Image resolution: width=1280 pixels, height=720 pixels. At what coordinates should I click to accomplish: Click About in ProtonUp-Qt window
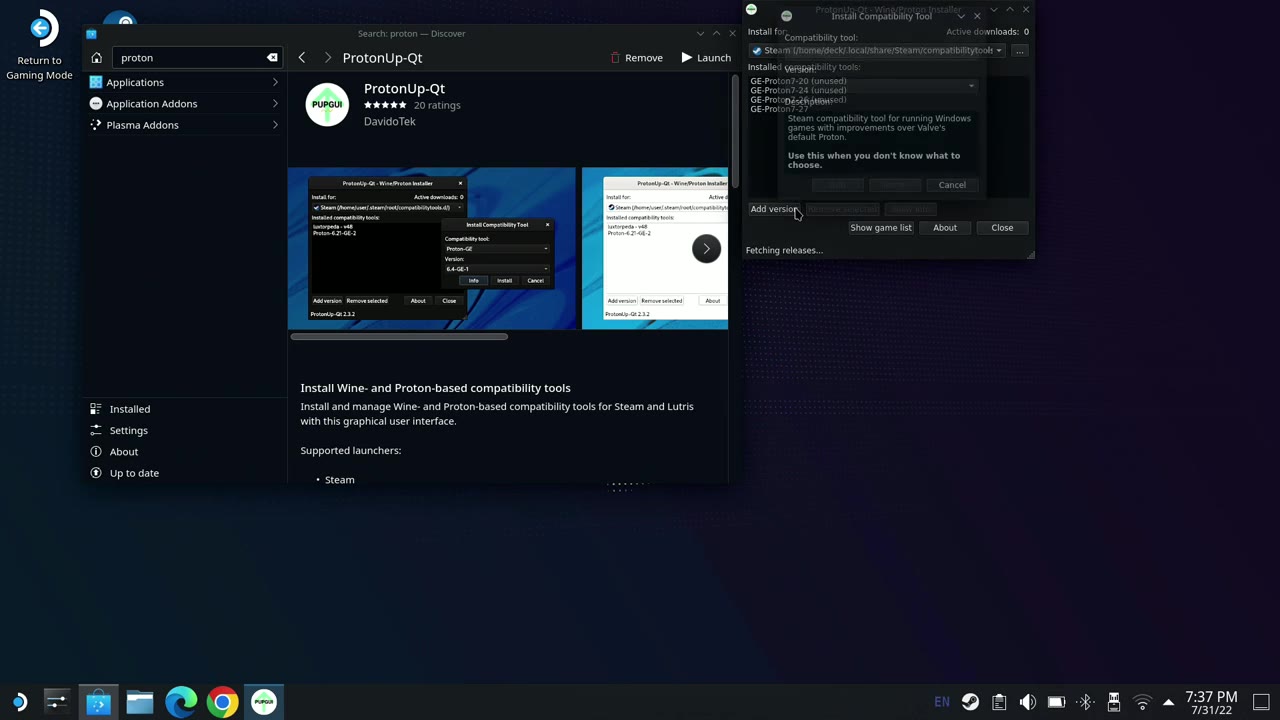tap(945, 228)
